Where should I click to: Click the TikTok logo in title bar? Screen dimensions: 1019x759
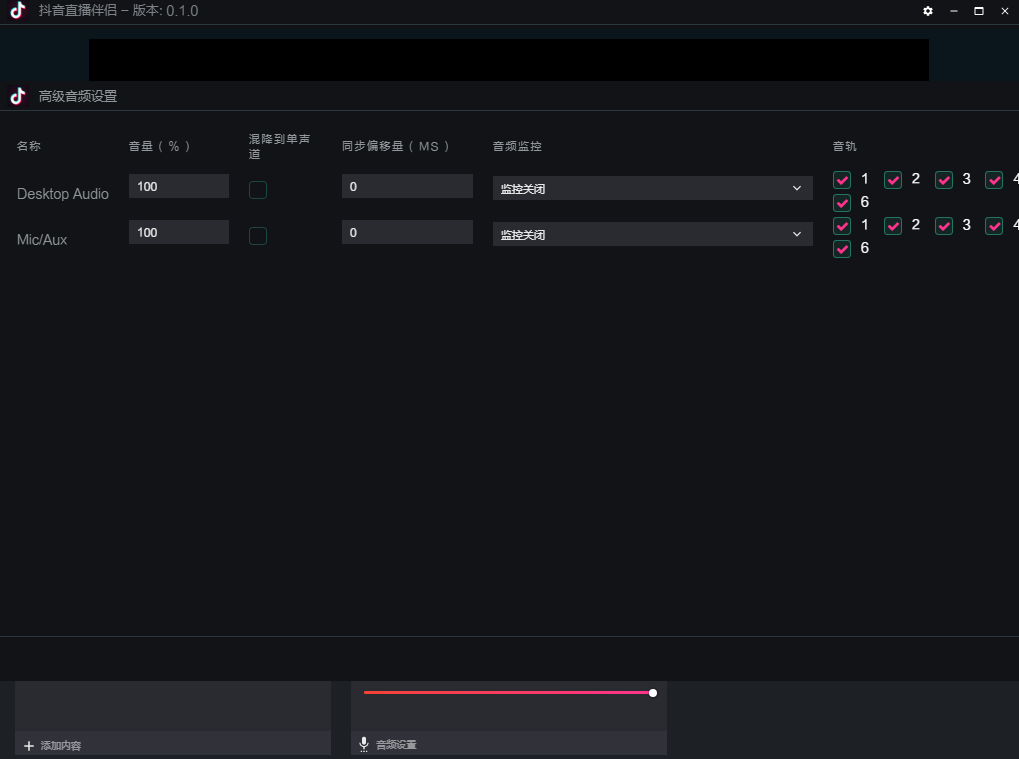18,10
